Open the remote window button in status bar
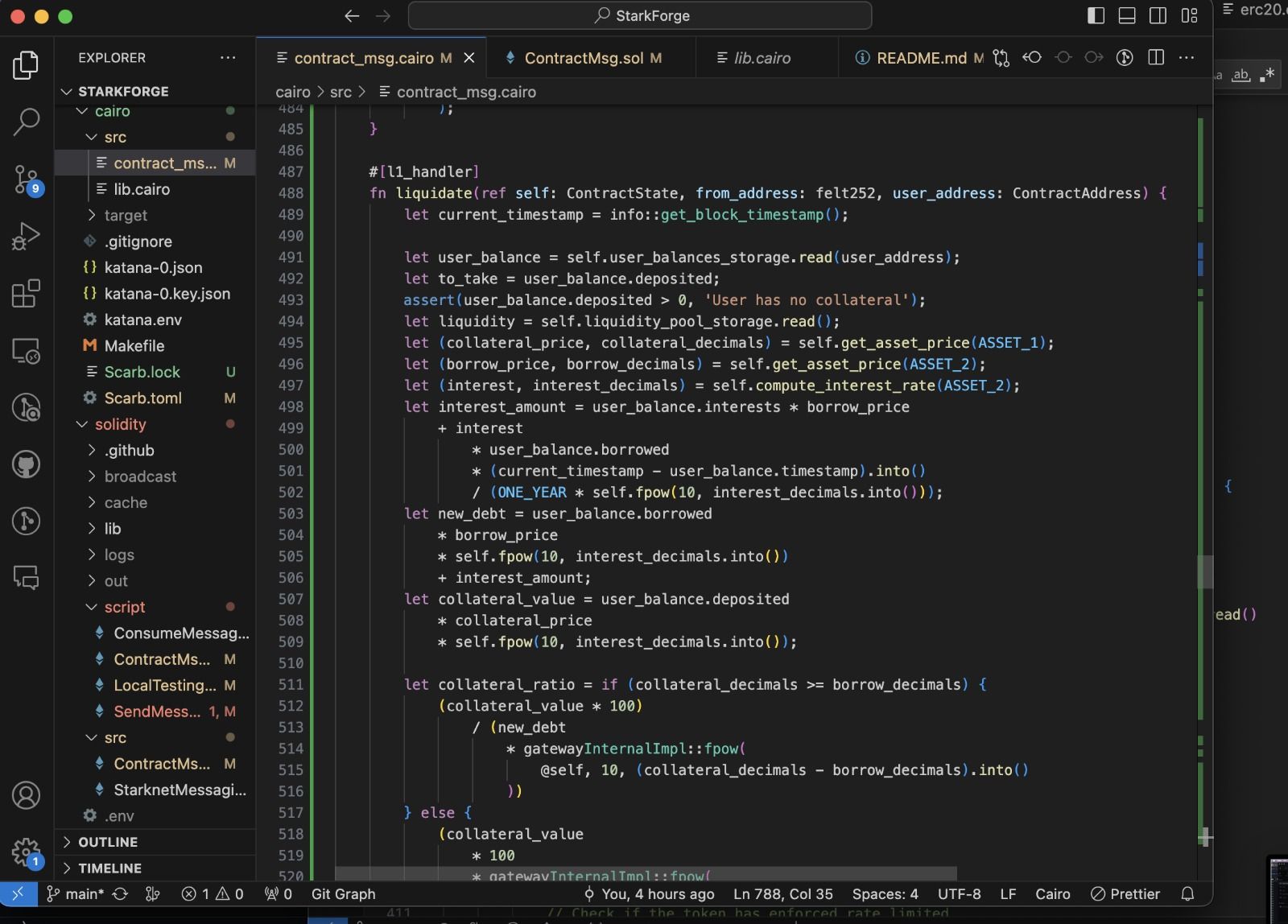The width and height of the screenshot is (1288, 924). click(18, 893)
